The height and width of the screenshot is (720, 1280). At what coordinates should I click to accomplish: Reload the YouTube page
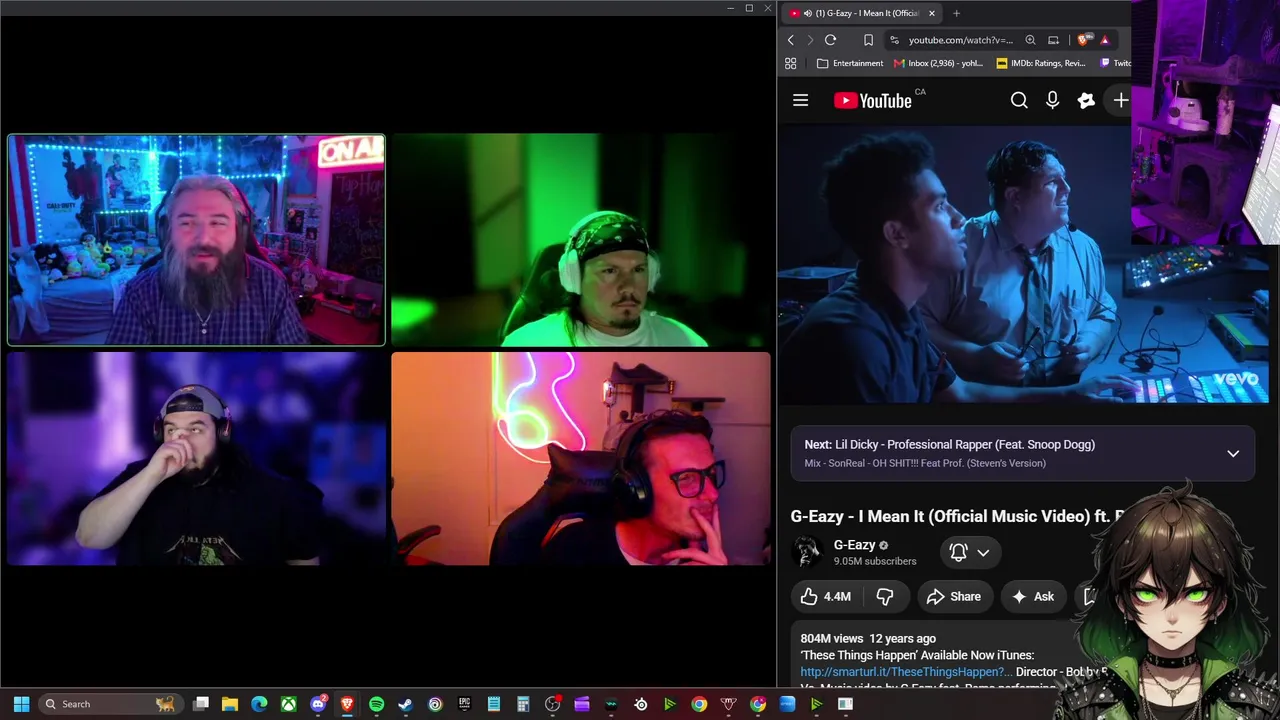click(830, 40)
